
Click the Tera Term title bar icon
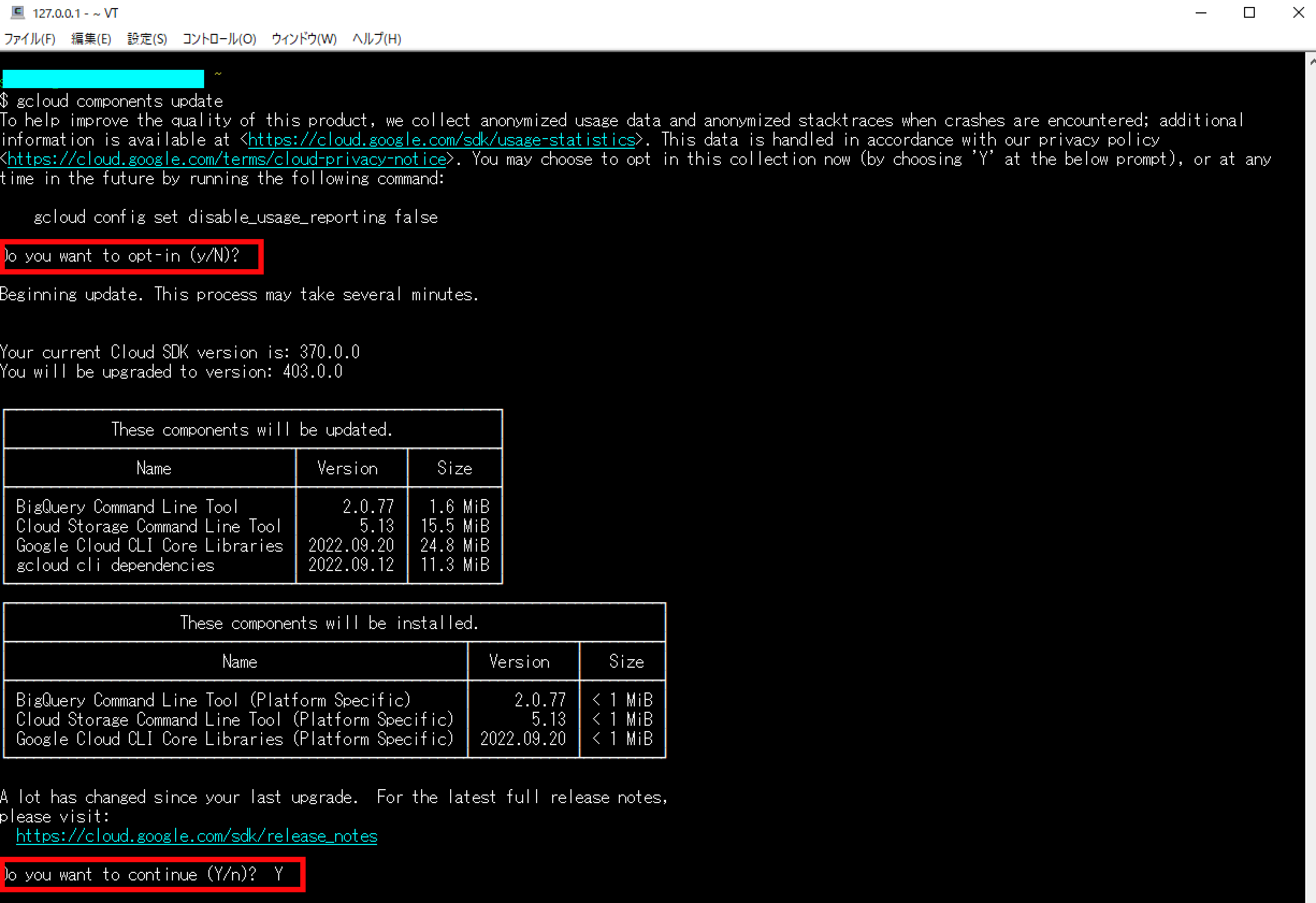click(x=18, y=12)
